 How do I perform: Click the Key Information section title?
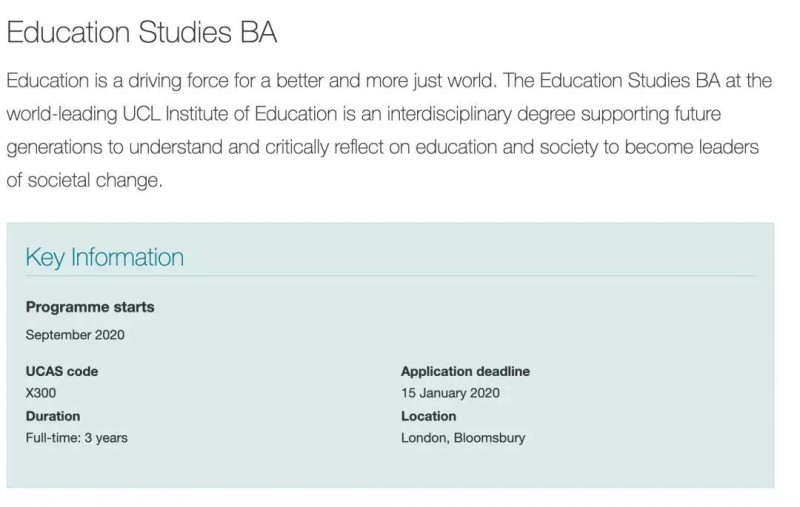coord(105,258)
